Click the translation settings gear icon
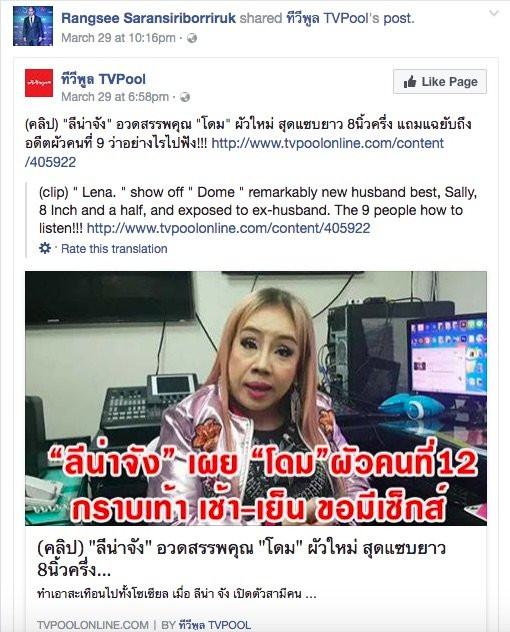This screenshot has height=632, width=510. (45, 248)
